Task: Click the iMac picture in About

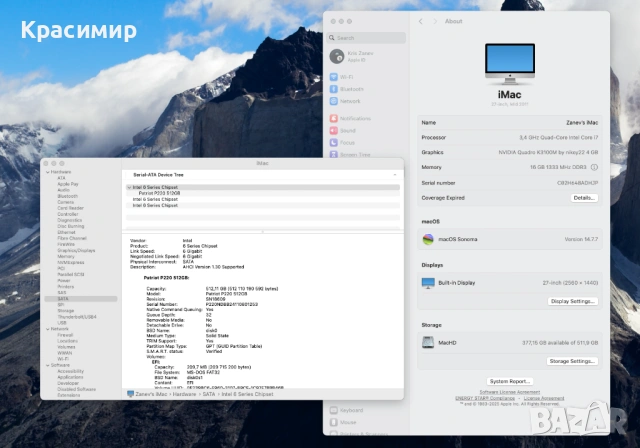Action: 510,64
